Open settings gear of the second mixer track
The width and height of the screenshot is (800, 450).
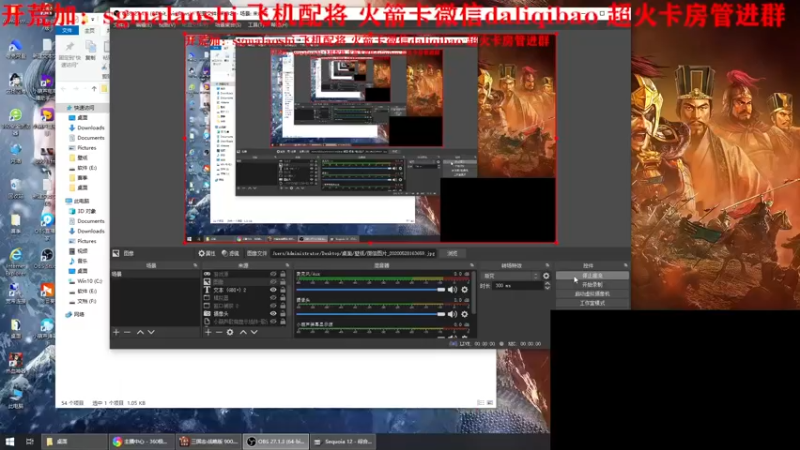coord(464,314)
